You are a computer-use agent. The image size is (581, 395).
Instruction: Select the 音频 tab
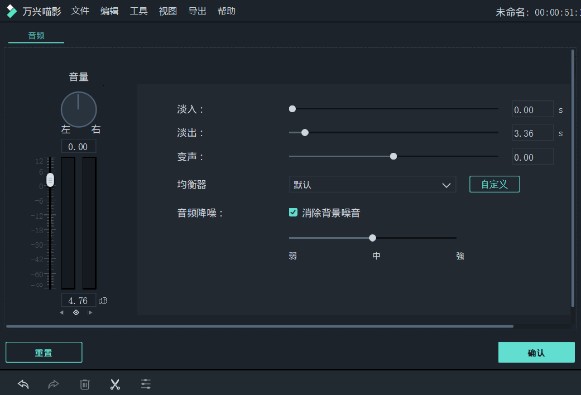[36, 36]
